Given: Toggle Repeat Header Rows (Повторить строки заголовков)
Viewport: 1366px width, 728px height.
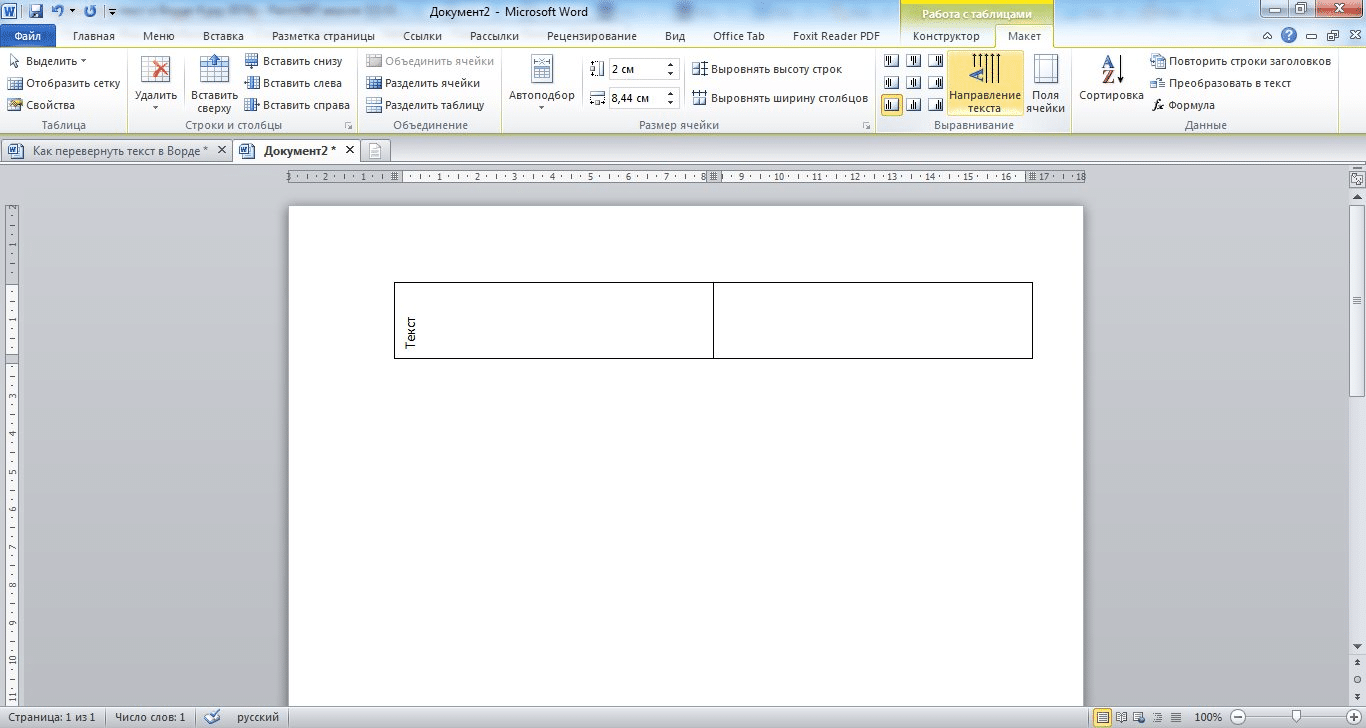Looking at the screenshot, I should point(1240,61).
